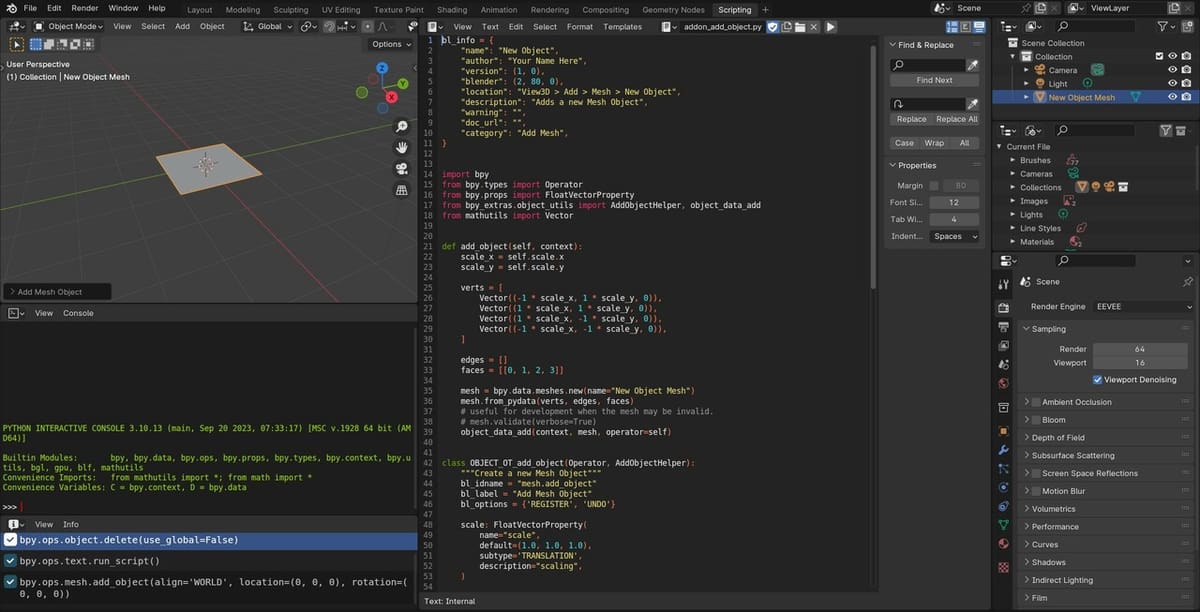The height and width of the screenshot is (612, 1200).
Task: Click the eyedropper next to the replace field
Action: 972,104
